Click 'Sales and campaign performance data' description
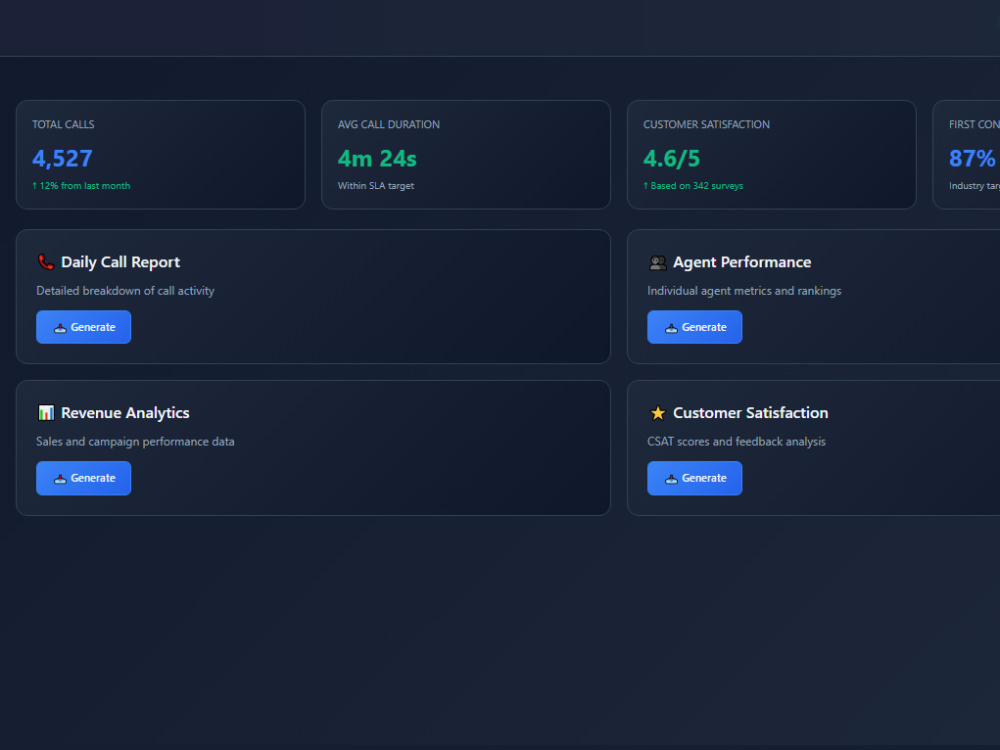Viewport: 1000px width, 750px height. [x=135, y=441]
